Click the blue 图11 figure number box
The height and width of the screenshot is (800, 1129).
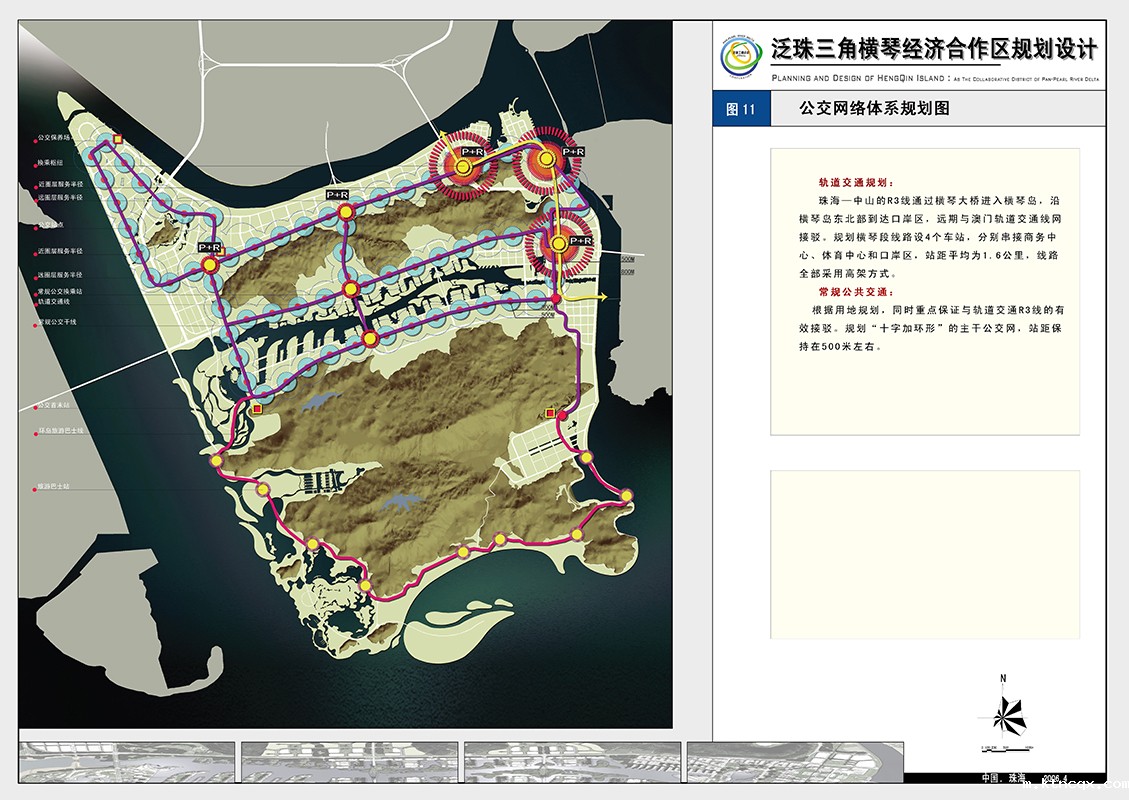click(741, 109)
